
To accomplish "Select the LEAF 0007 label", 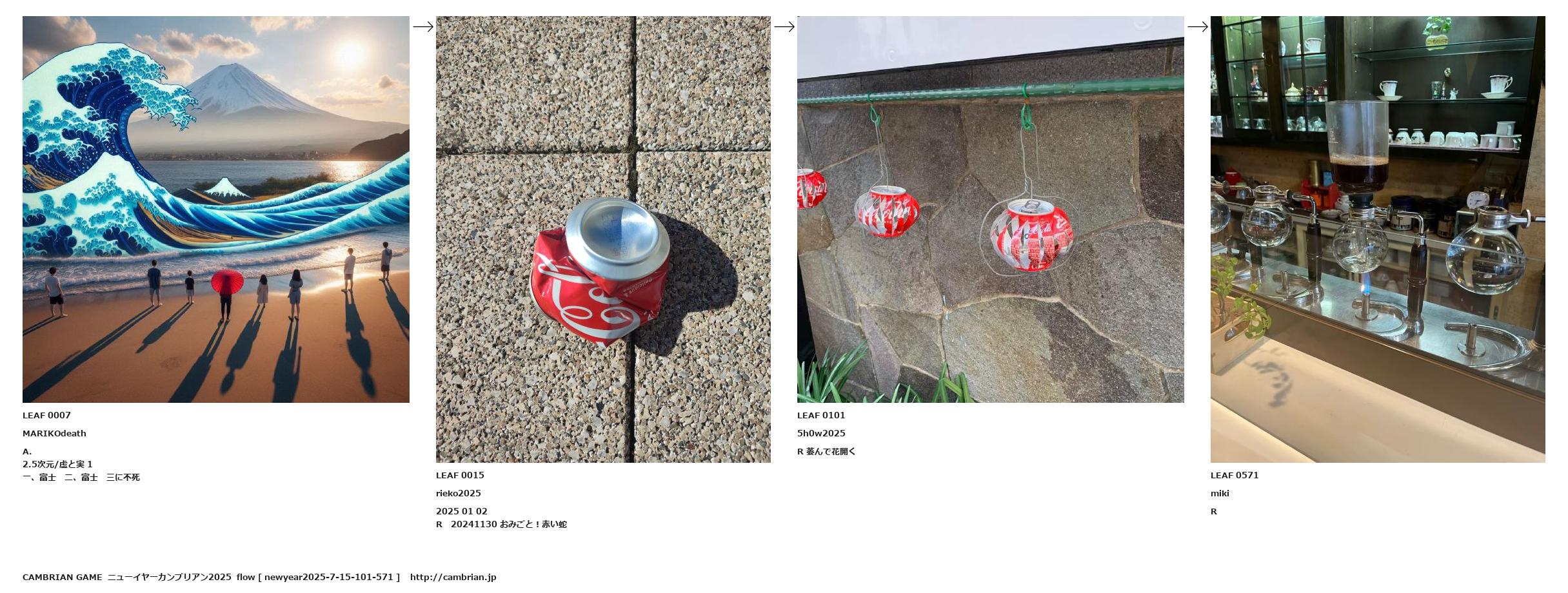I will pos(46,416).
